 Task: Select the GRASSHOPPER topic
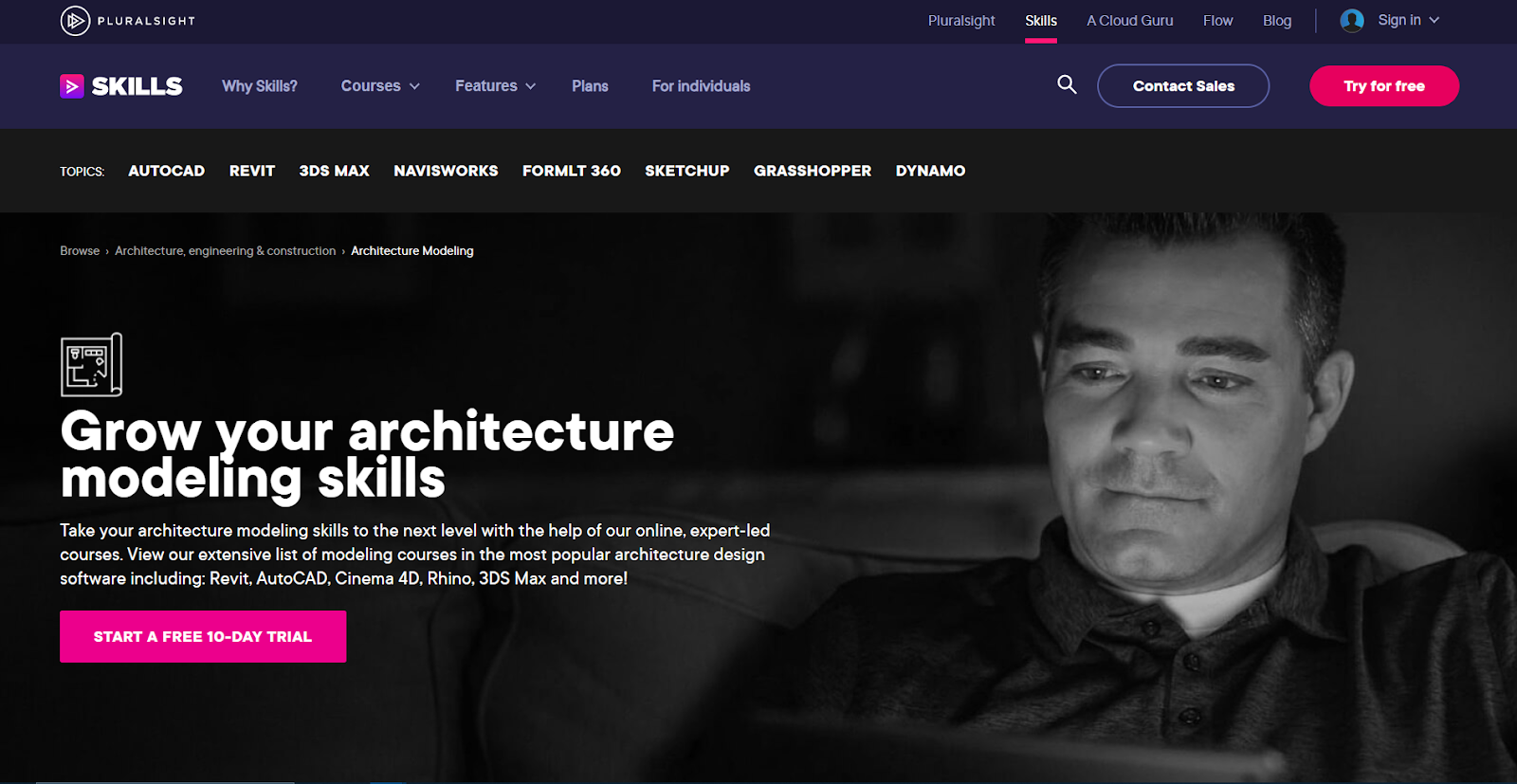(x=813, y=171)
